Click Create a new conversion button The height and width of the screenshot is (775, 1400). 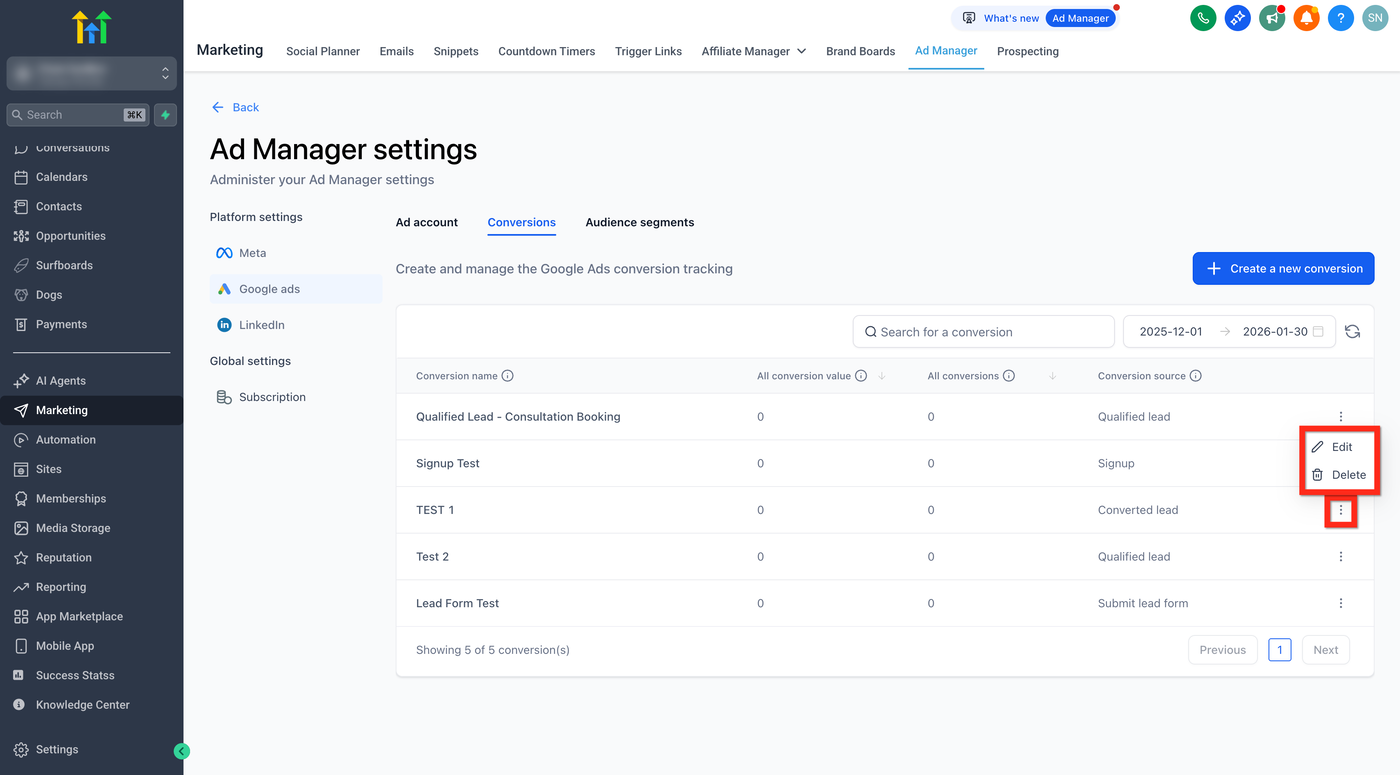click(1283, 268)
